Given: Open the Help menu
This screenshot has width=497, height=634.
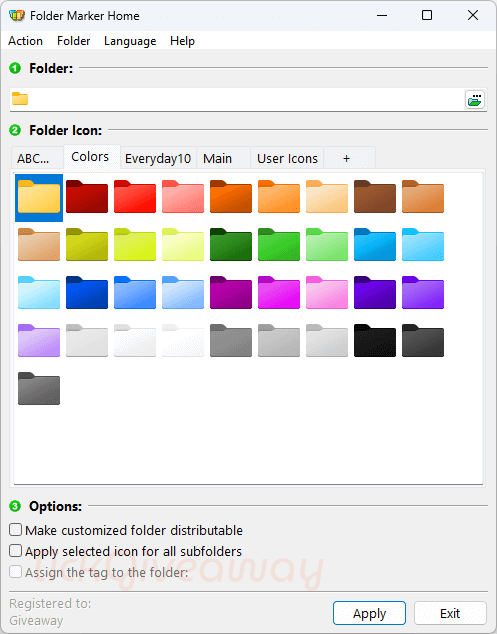Looking at the screenshot, I should [182, 41].
